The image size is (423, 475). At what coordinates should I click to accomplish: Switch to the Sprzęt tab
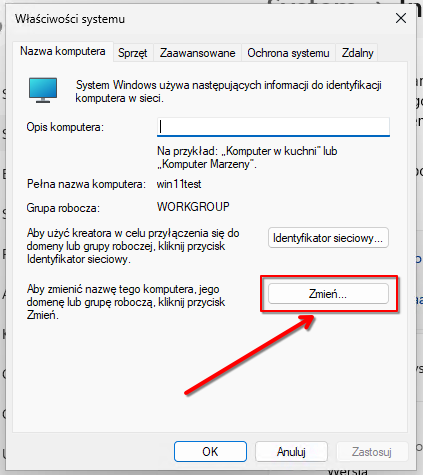tap(133, 53)
